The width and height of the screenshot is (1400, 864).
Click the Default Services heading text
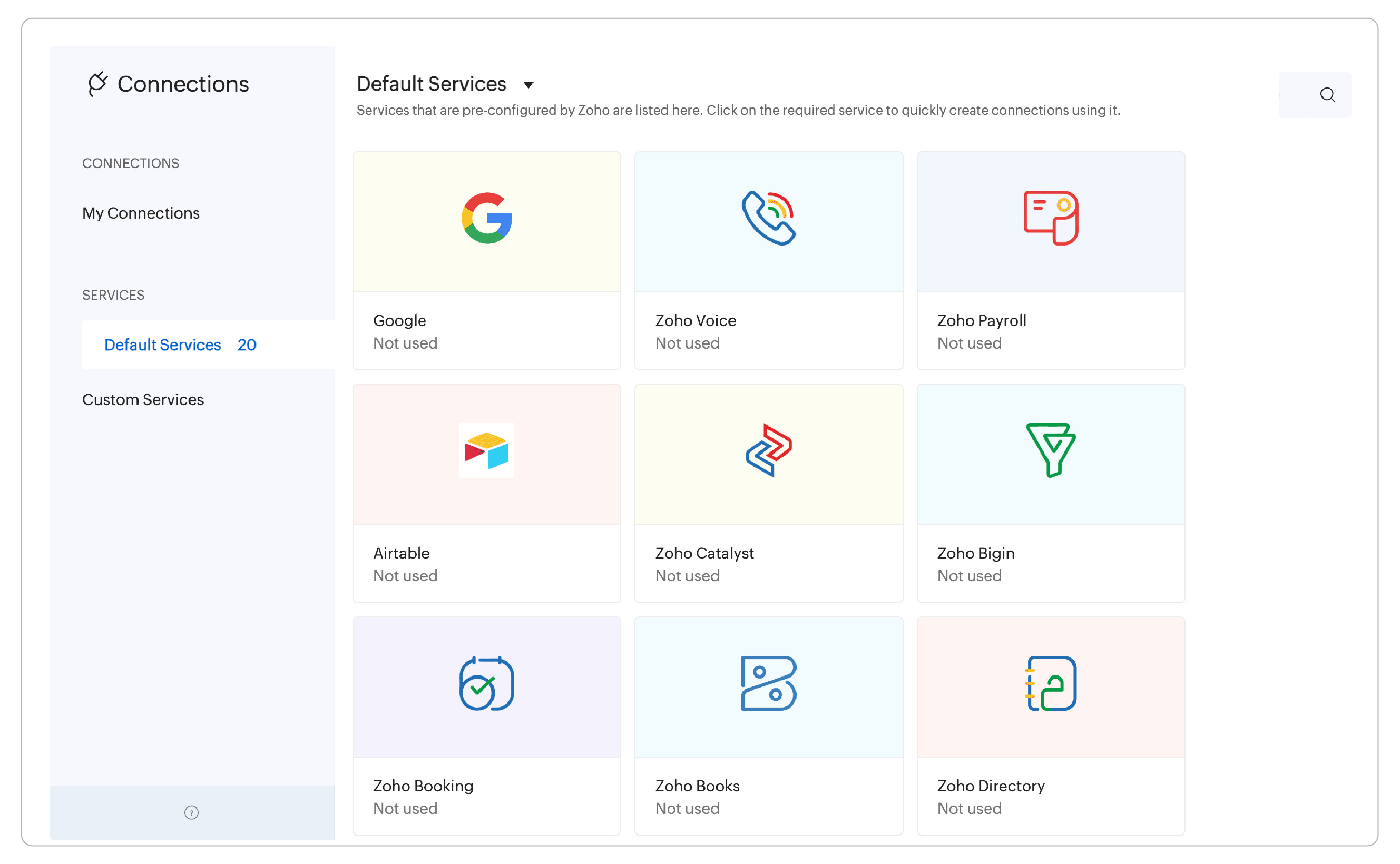pyautogui.click(x=432, y=84)
